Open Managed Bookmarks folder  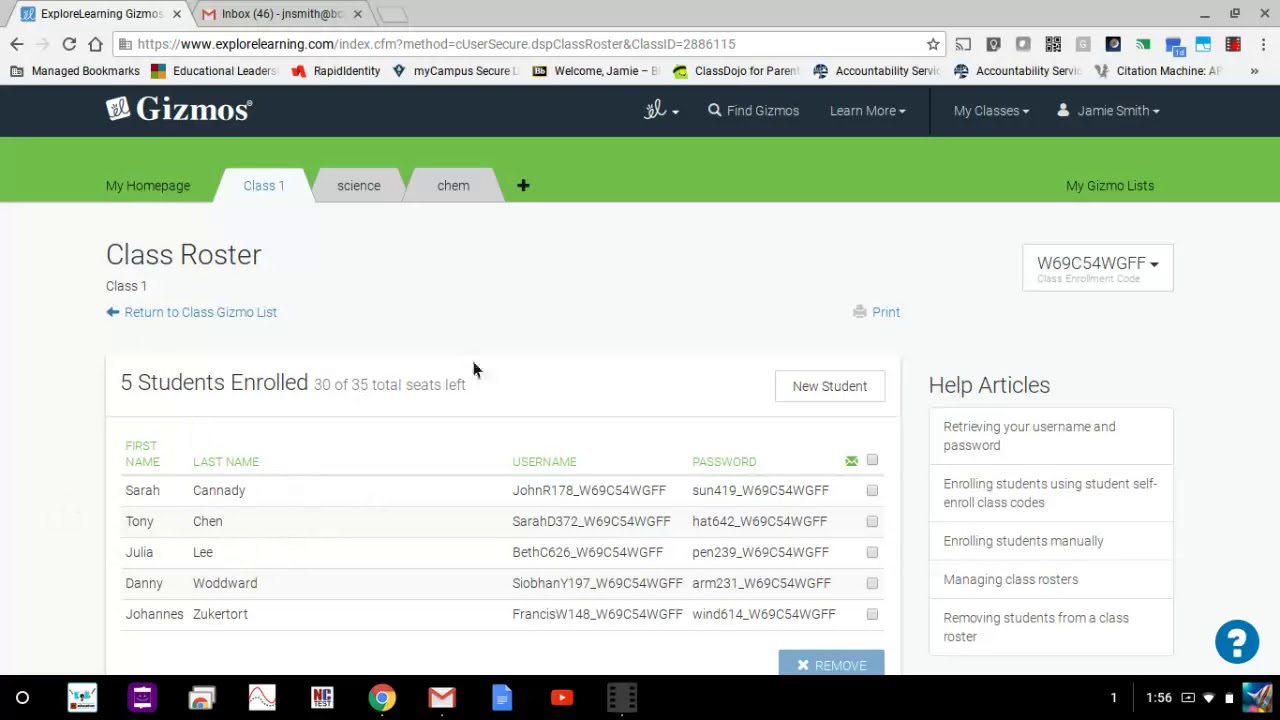click(x=75, y=71)
